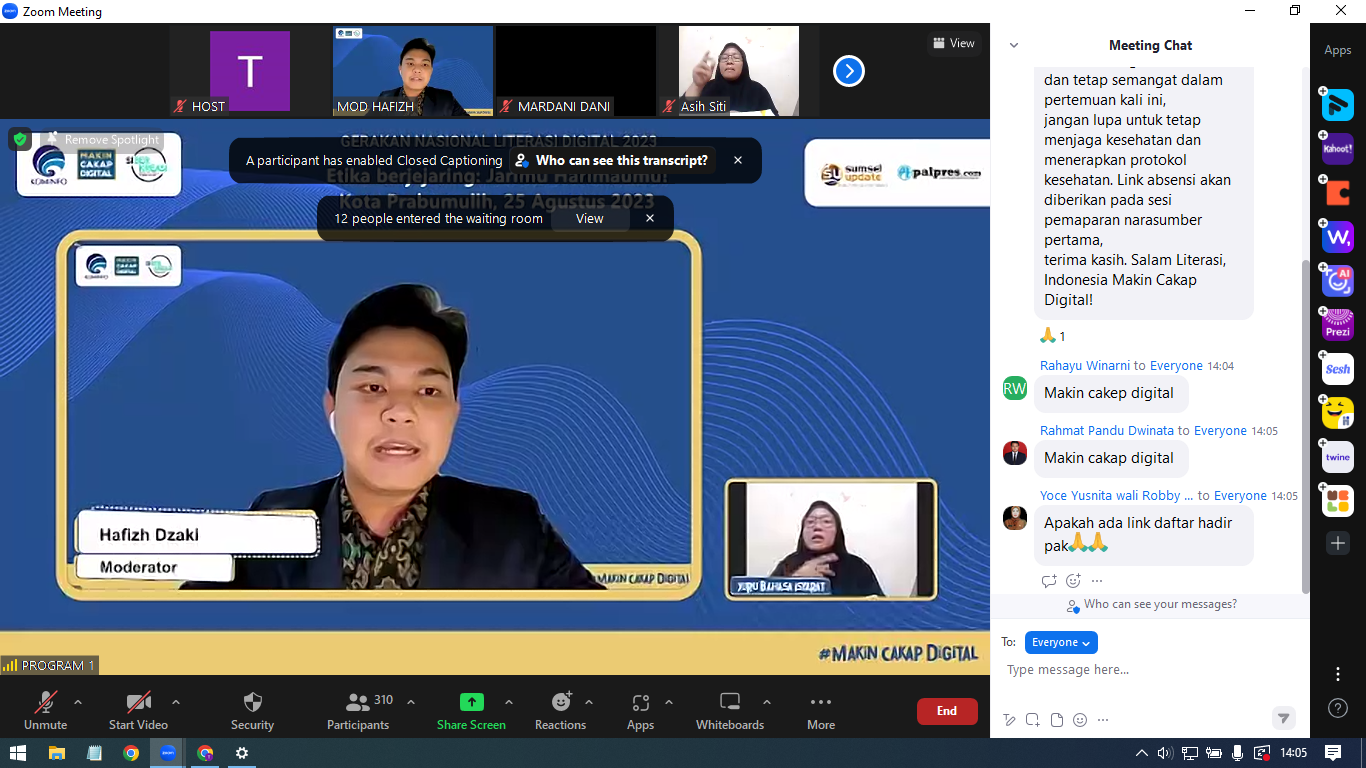Click the message 'Makin cakap digital'
The width and height of the screenshot is (1366, 768).
[1109, 458]
